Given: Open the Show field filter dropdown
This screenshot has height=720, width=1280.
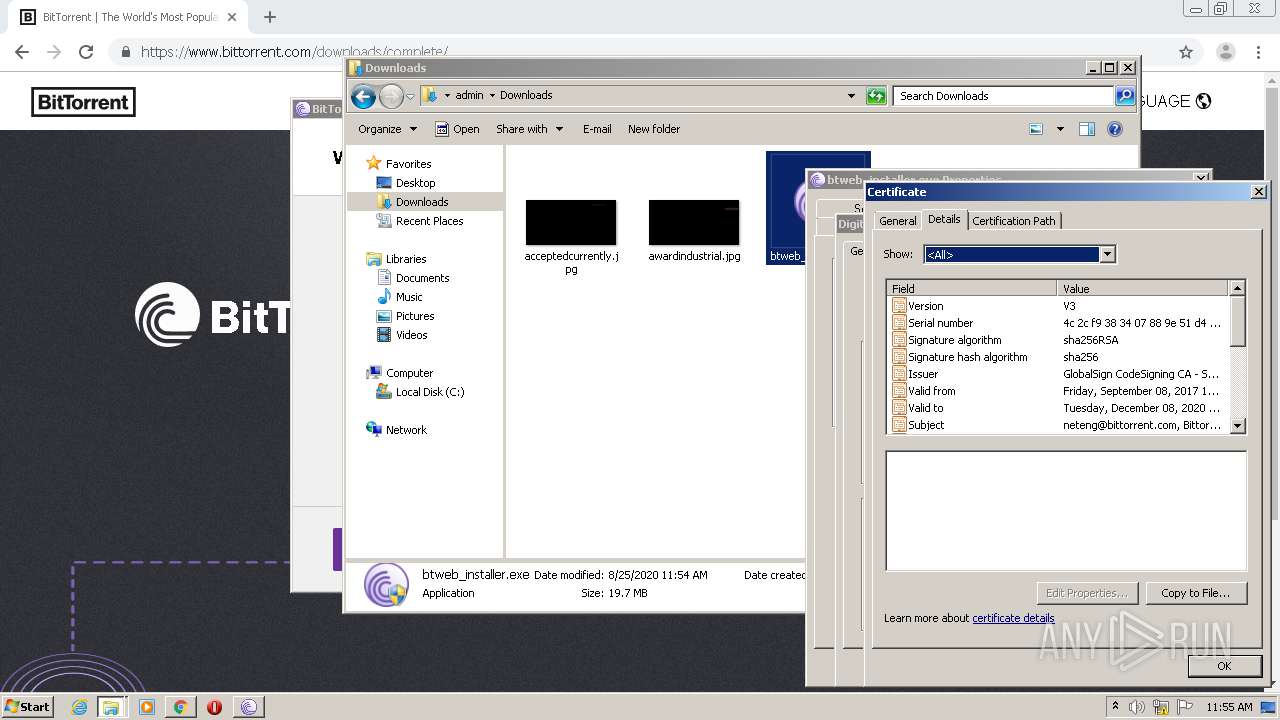Looking at the screenshot, I should pos(1107,255).
